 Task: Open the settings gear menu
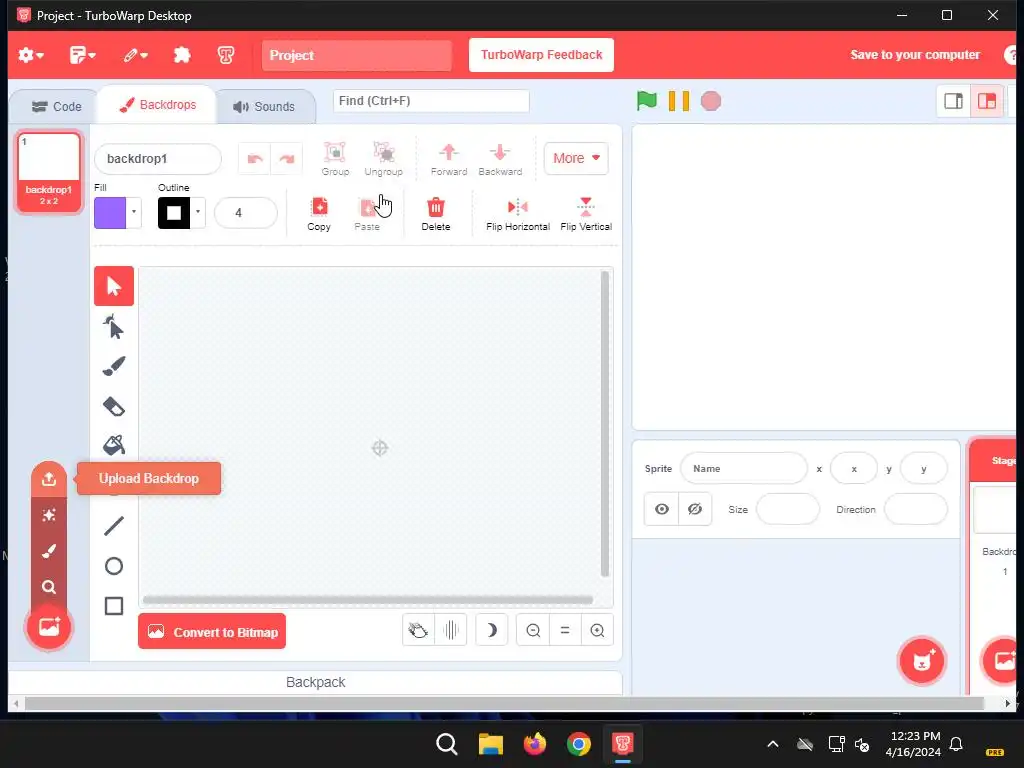coord(31,55)
